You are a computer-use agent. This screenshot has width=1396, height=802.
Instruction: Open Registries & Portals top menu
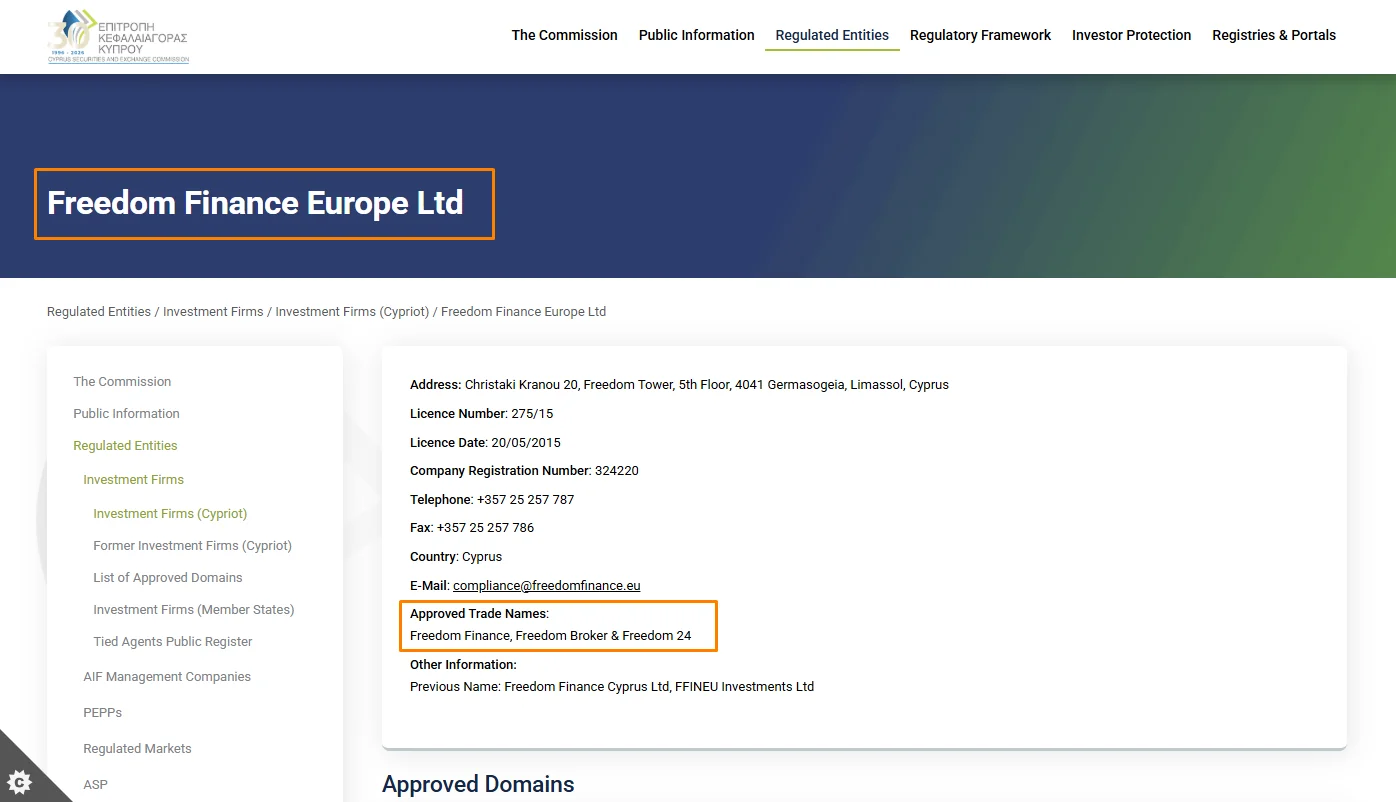pyautogui.click(x=1274, y=35)
